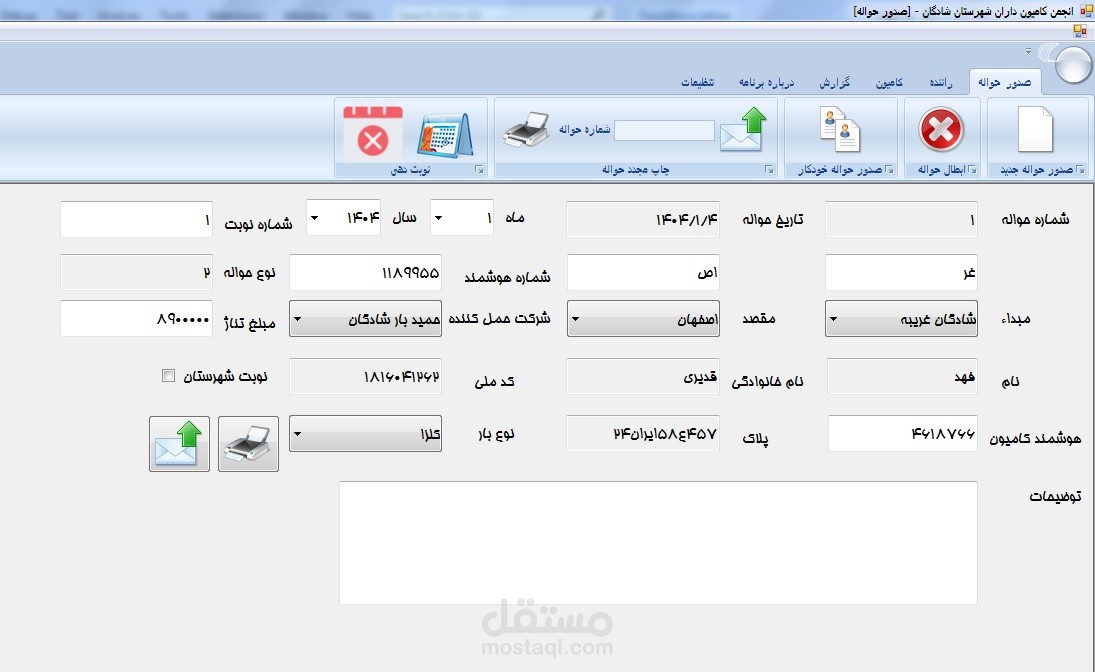The height and width of the screenshot is (672, 1095).
Task: Open the شرکت حمل کننده dropdown
Action: click(365, 319)
